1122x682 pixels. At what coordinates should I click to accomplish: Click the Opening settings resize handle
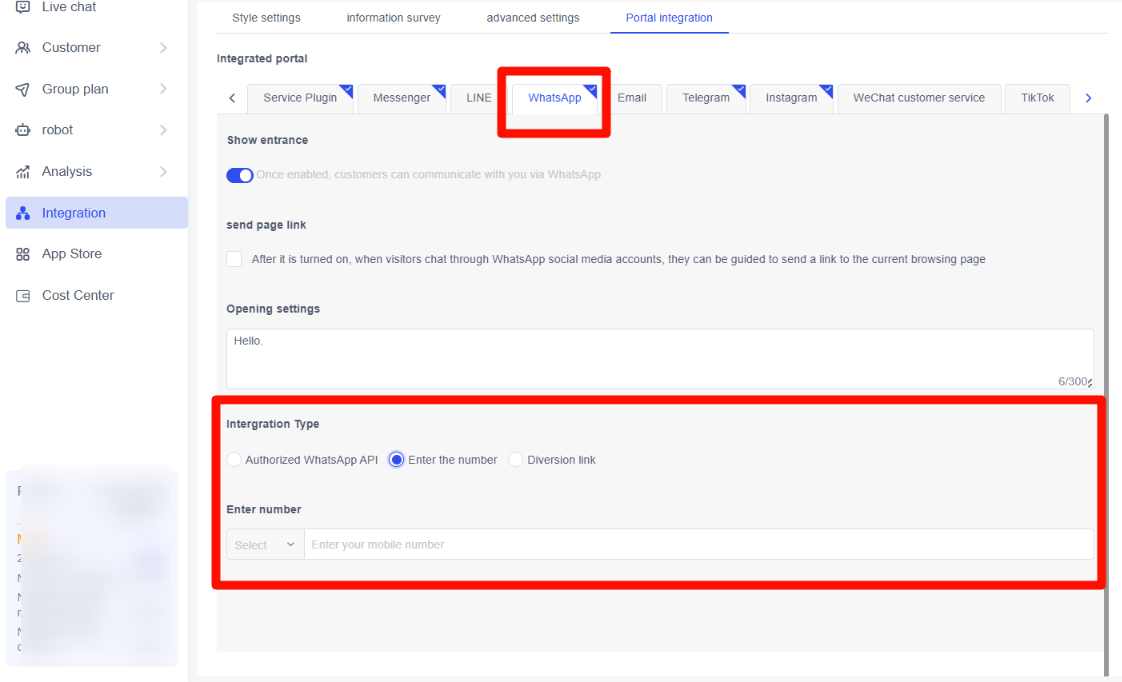pos(1090,384)
